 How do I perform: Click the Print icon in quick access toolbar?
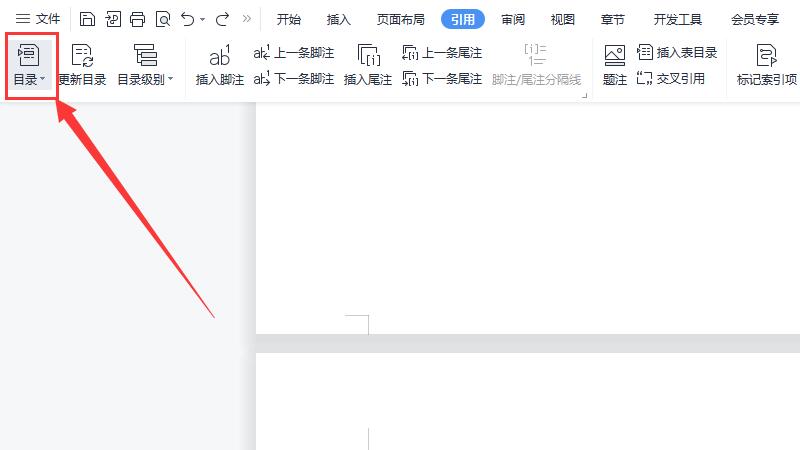[137, 19]
